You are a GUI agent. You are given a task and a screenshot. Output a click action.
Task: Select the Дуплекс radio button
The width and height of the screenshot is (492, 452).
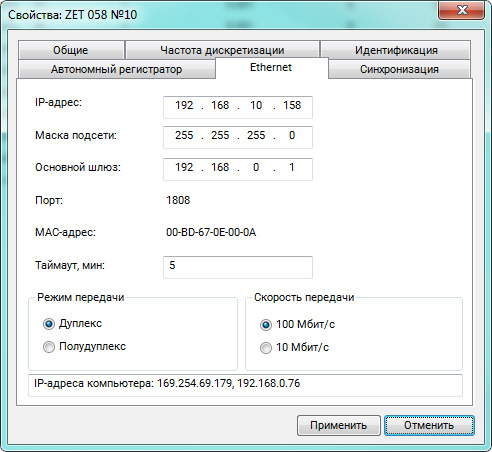pyautogui.click(x=49, y=324)
